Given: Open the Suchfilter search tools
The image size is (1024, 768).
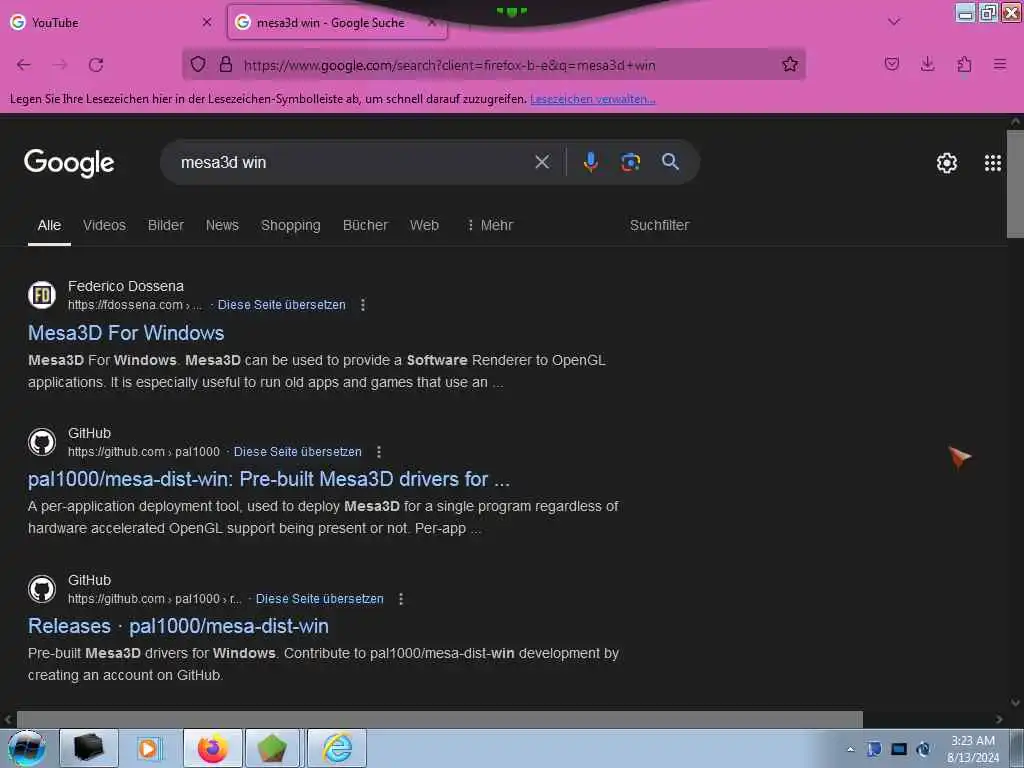Looking at the screenshot, I should (x=659, y=225).
